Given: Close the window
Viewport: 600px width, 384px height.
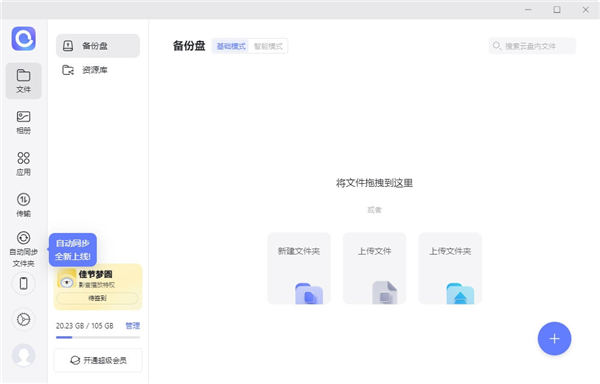Looking at the screenshot, I should (586, 10).
